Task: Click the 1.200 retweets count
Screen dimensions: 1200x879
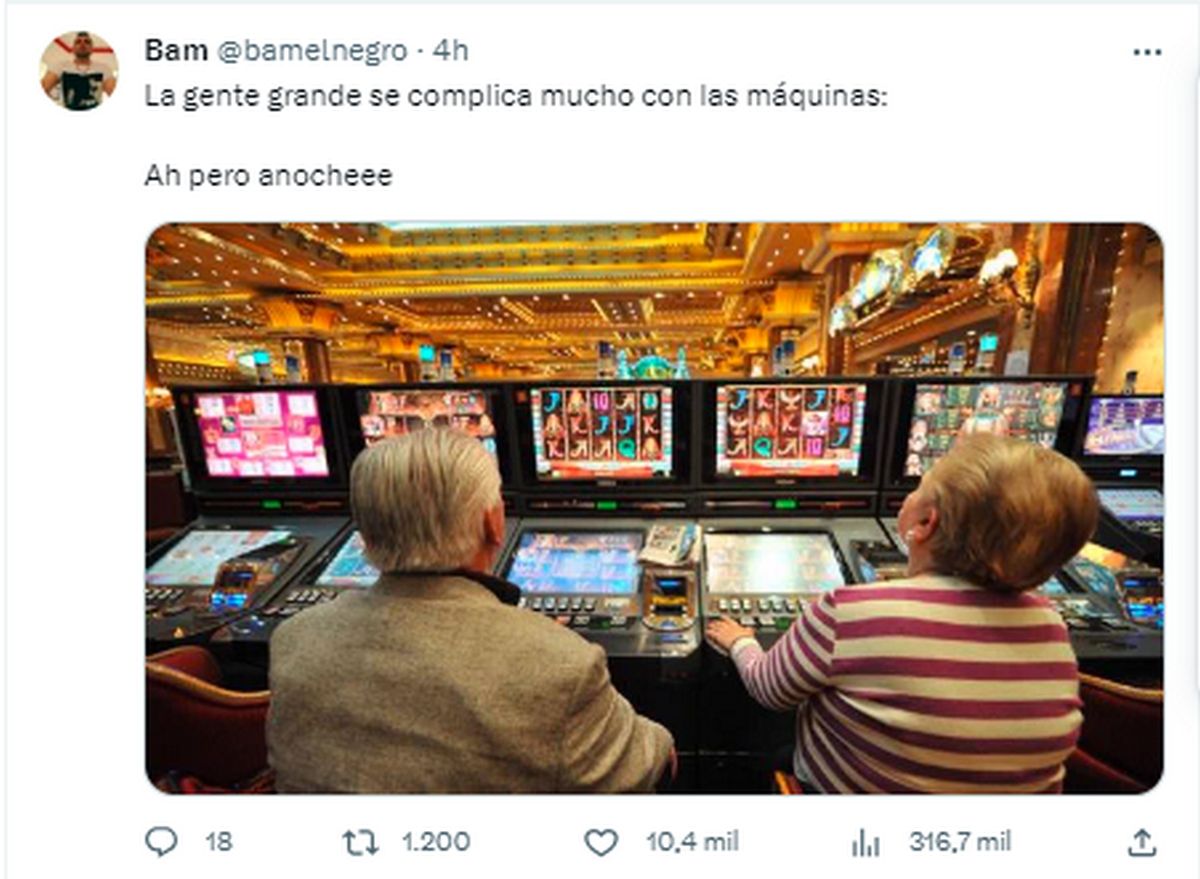Action: pos(435,842)
